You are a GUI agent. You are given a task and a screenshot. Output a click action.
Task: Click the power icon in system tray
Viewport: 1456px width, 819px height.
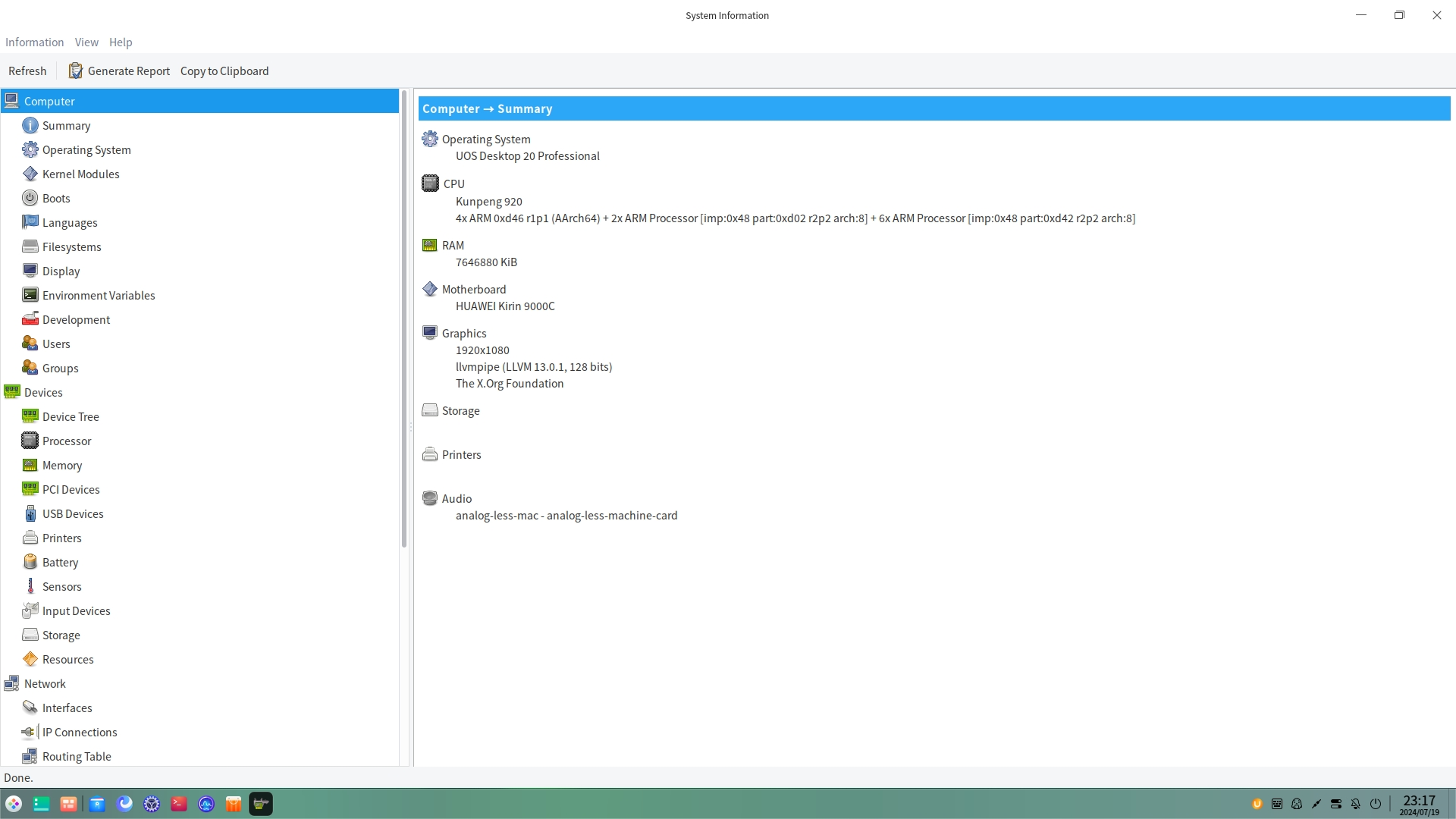1376,804
